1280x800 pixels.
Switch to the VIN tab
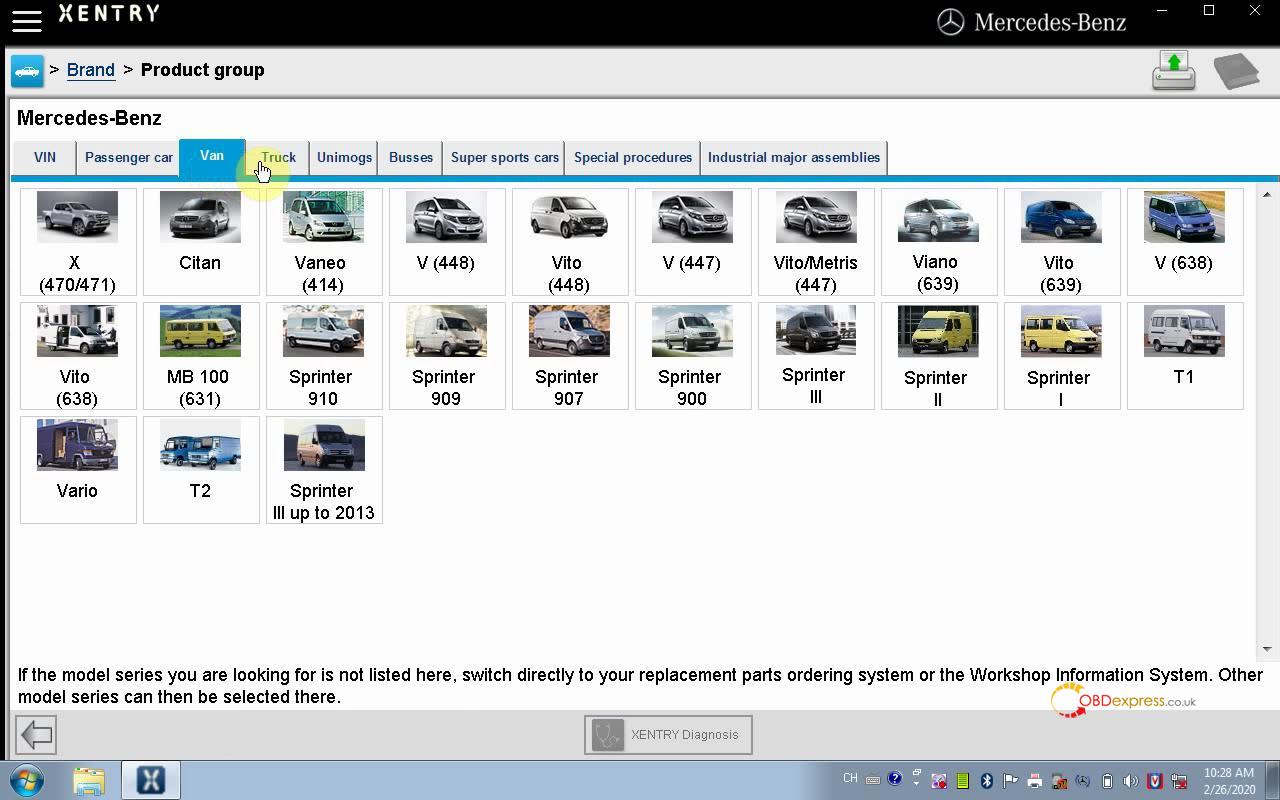coord(45,157)
